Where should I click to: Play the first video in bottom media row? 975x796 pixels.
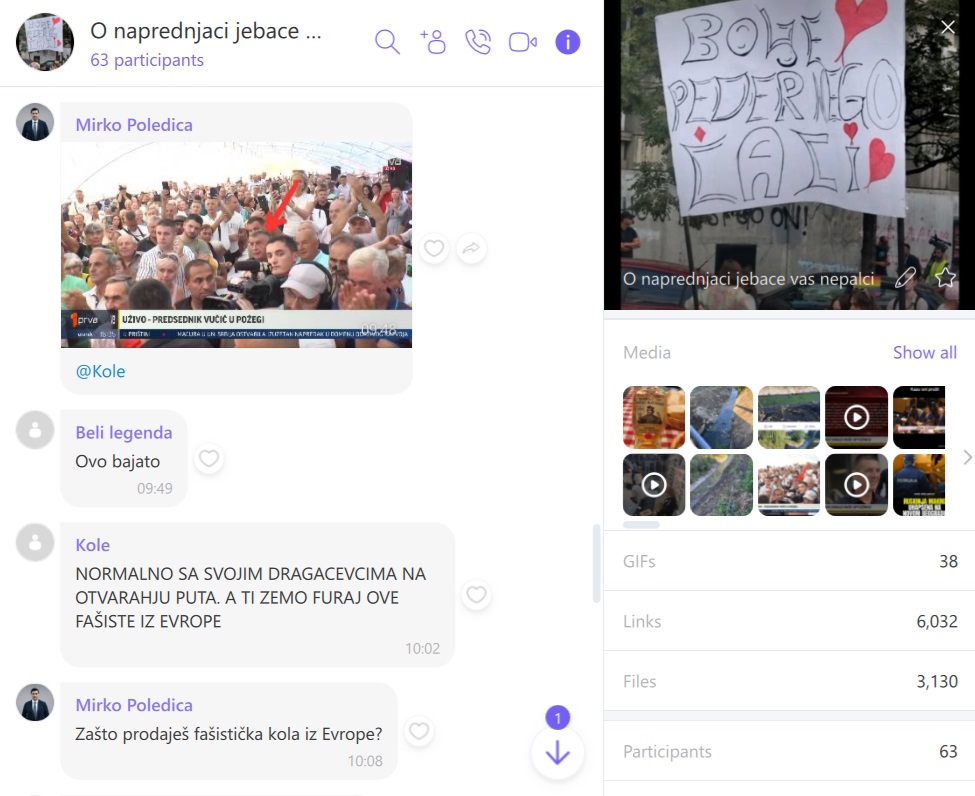[654, 484]
